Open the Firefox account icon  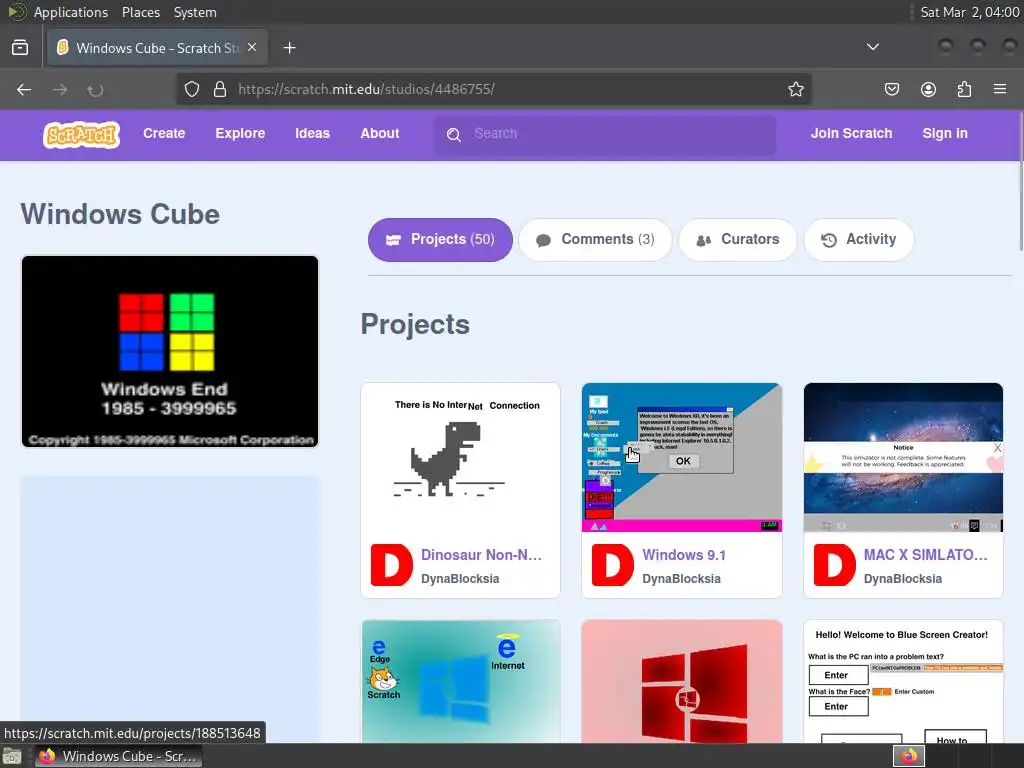pyautogui.click(x=928, y=89)
